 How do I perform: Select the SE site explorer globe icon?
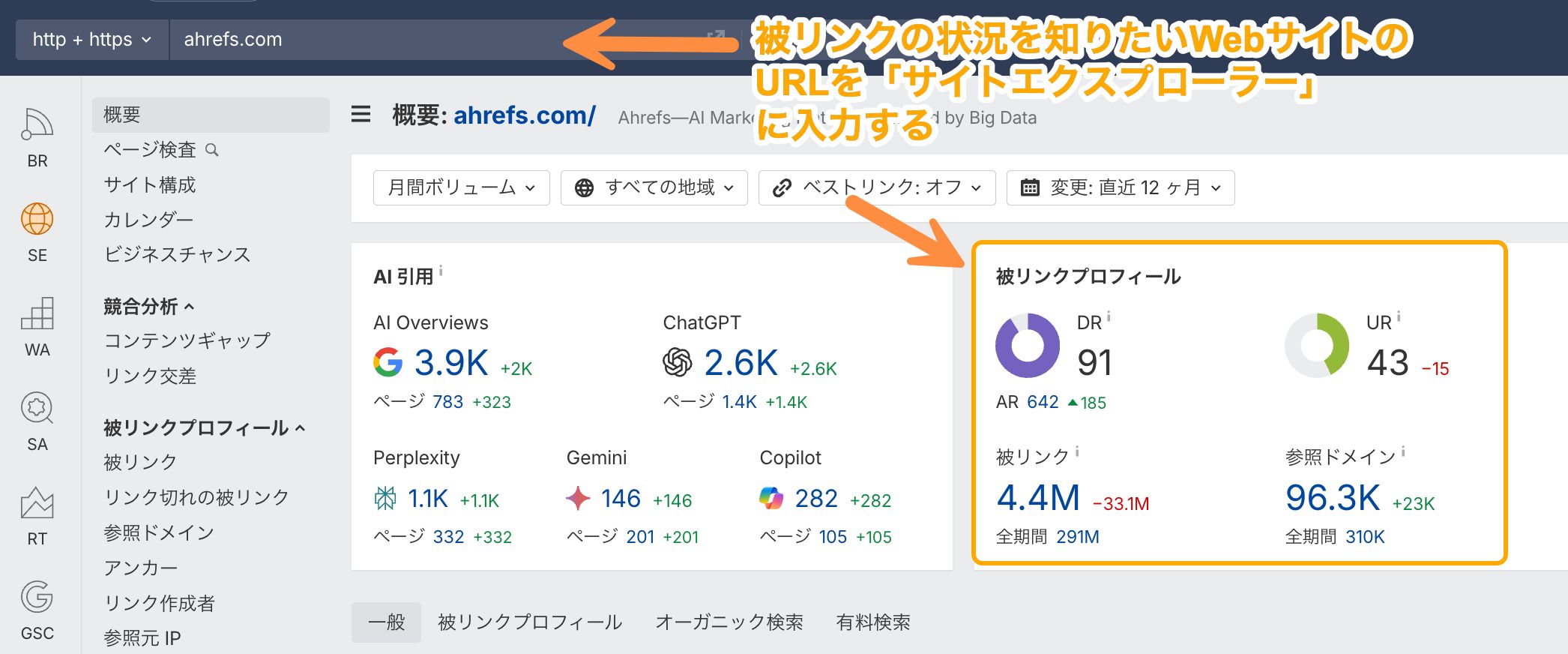coord(37,219)
